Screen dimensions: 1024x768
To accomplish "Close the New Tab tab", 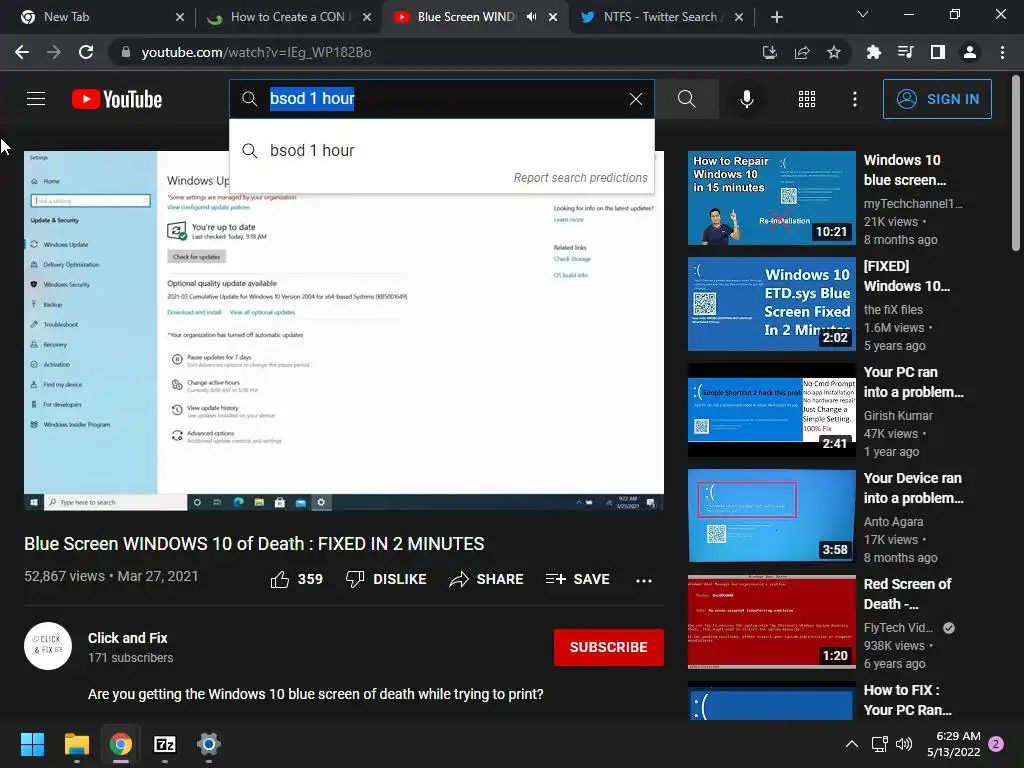I will coord(180,17).
